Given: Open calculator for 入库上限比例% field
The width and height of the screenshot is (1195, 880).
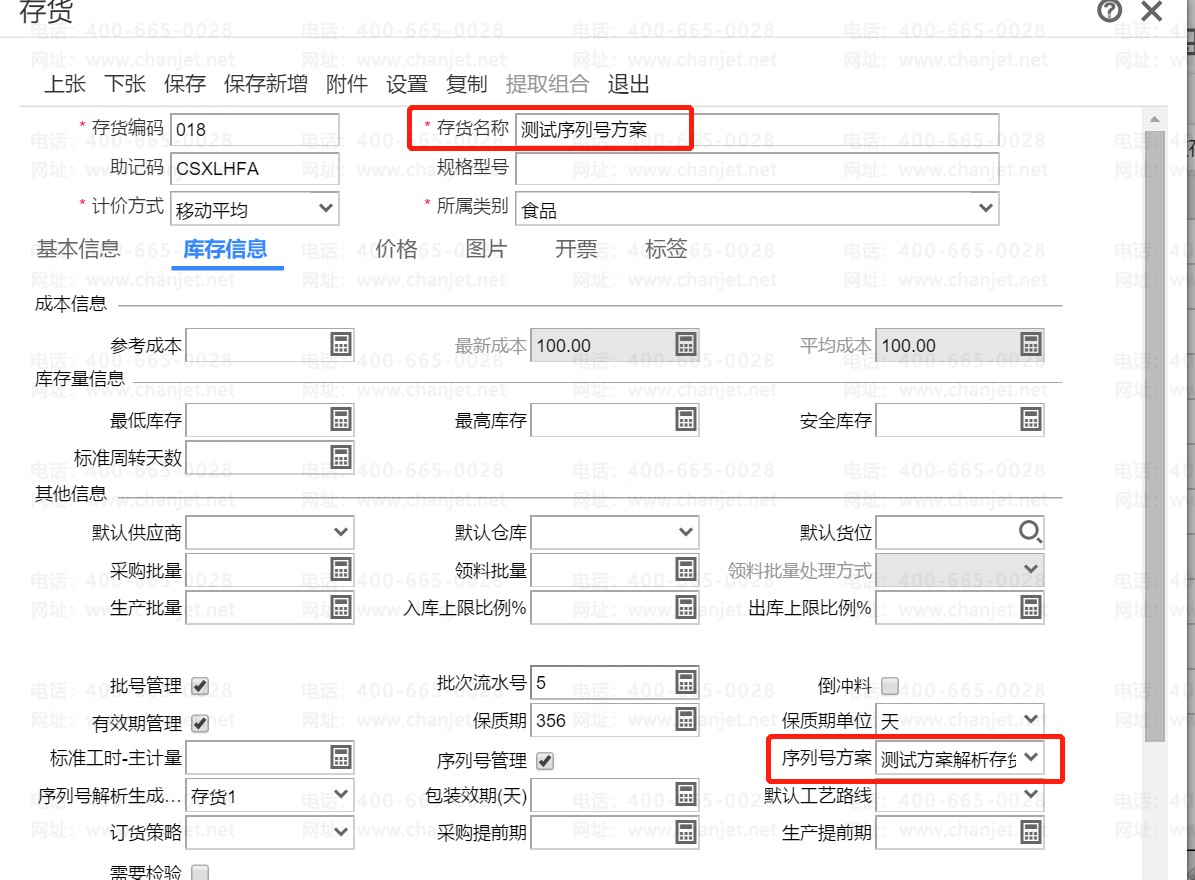Looking at the screenshot, I should (x=686, y=606).
